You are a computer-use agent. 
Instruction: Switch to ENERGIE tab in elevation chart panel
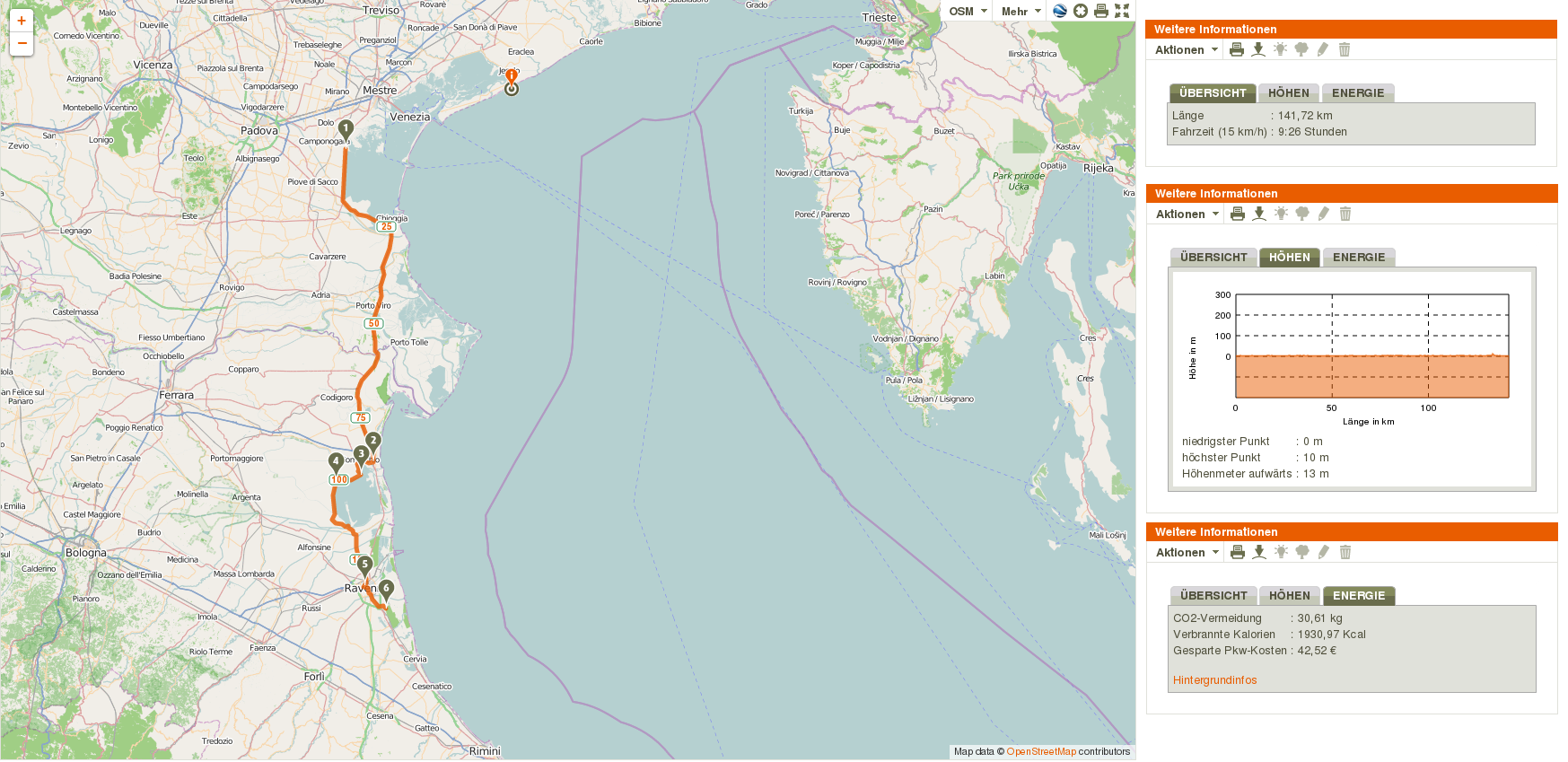point(1359,258)
